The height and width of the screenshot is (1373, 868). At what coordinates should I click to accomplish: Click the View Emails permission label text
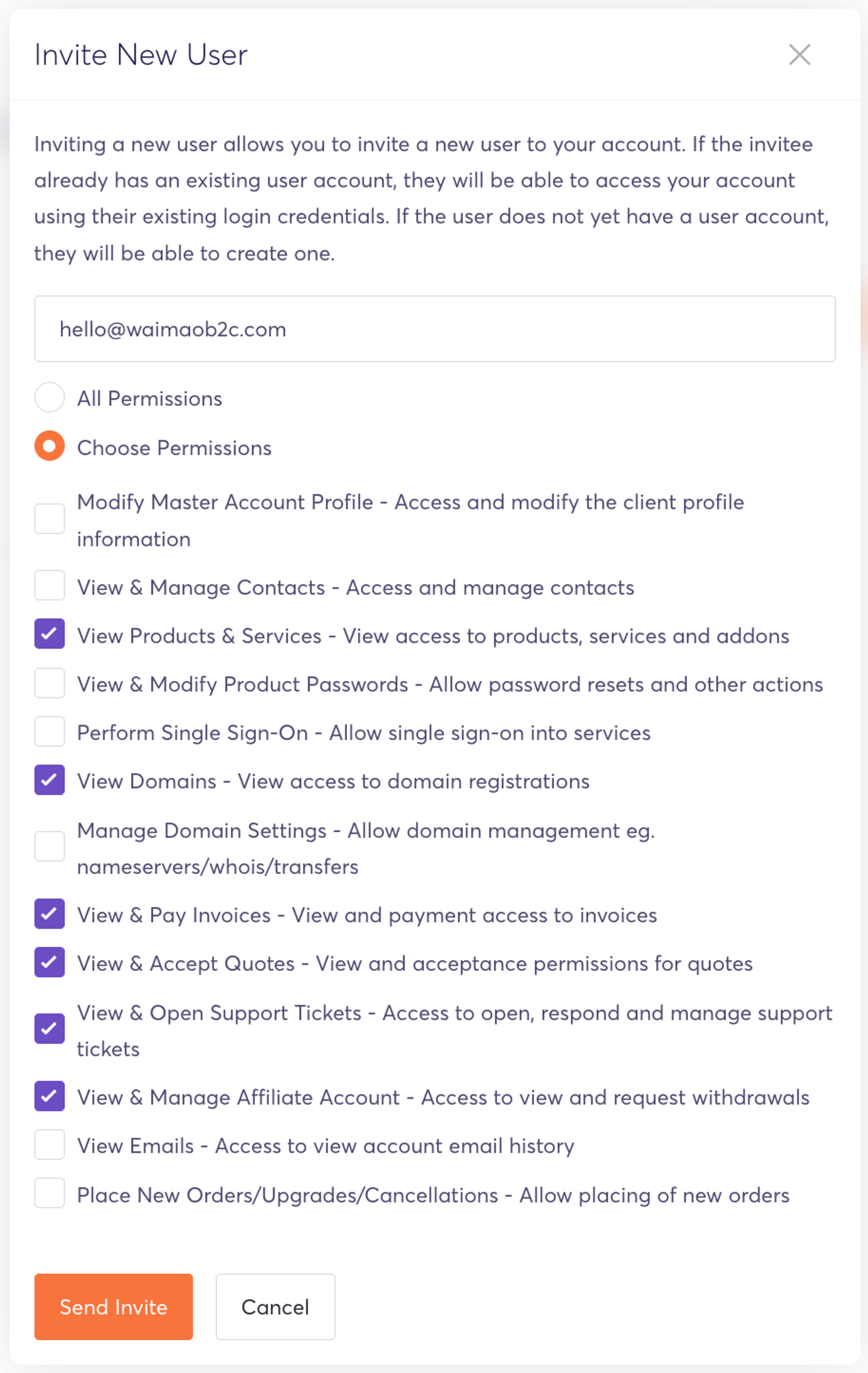(x=325, y=1146)
